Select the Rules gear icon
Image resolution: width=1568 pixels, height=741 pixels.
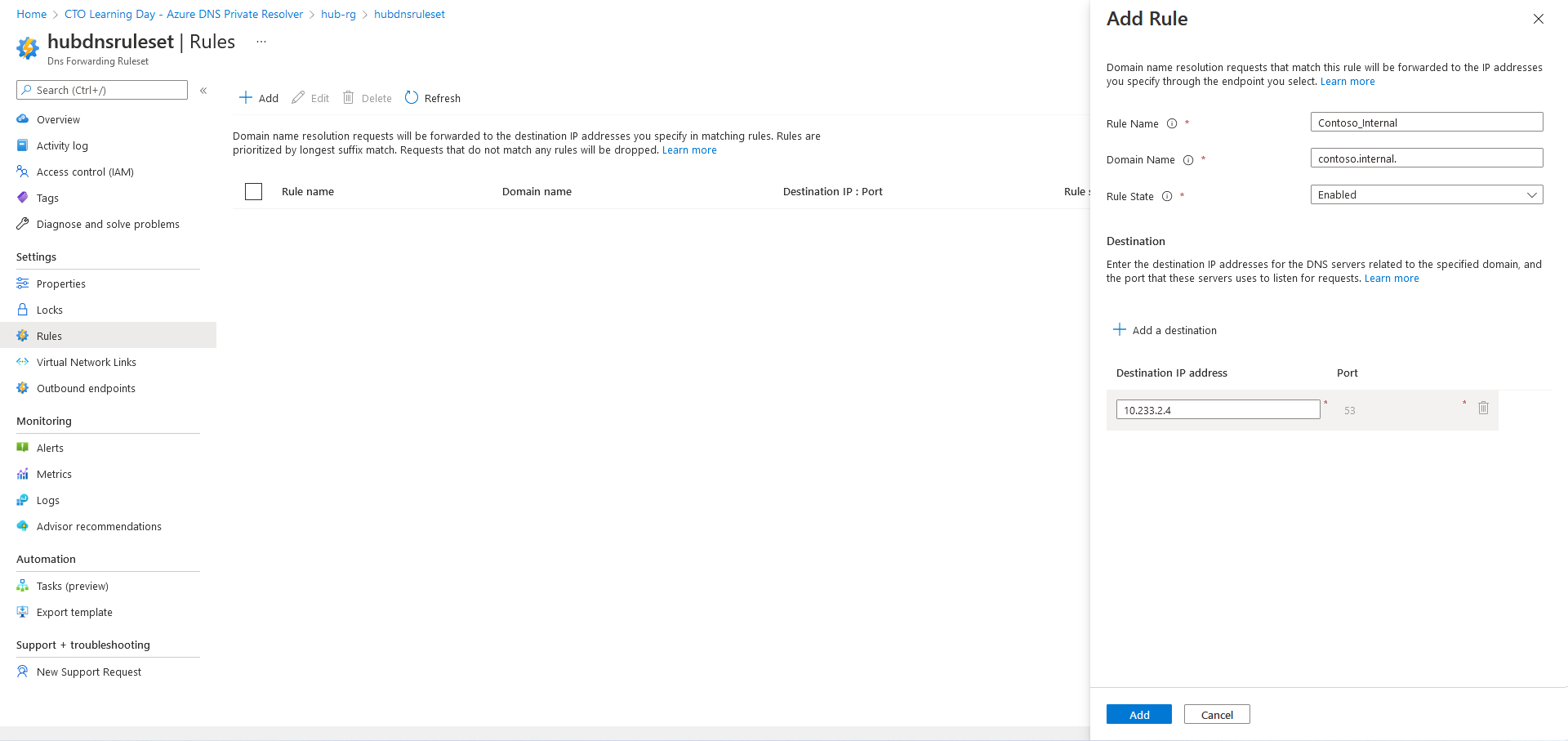pos(23,336)
